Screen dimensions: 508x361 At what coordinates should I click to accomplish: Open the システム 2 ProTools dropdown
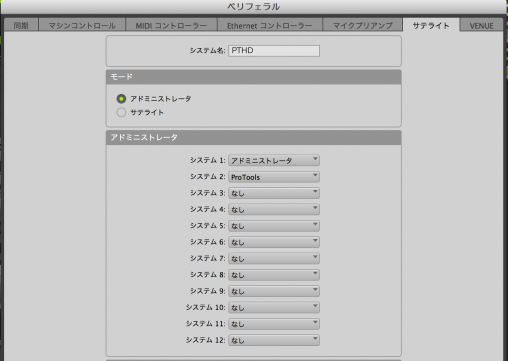pyautogui.click(x=274, y=177)
